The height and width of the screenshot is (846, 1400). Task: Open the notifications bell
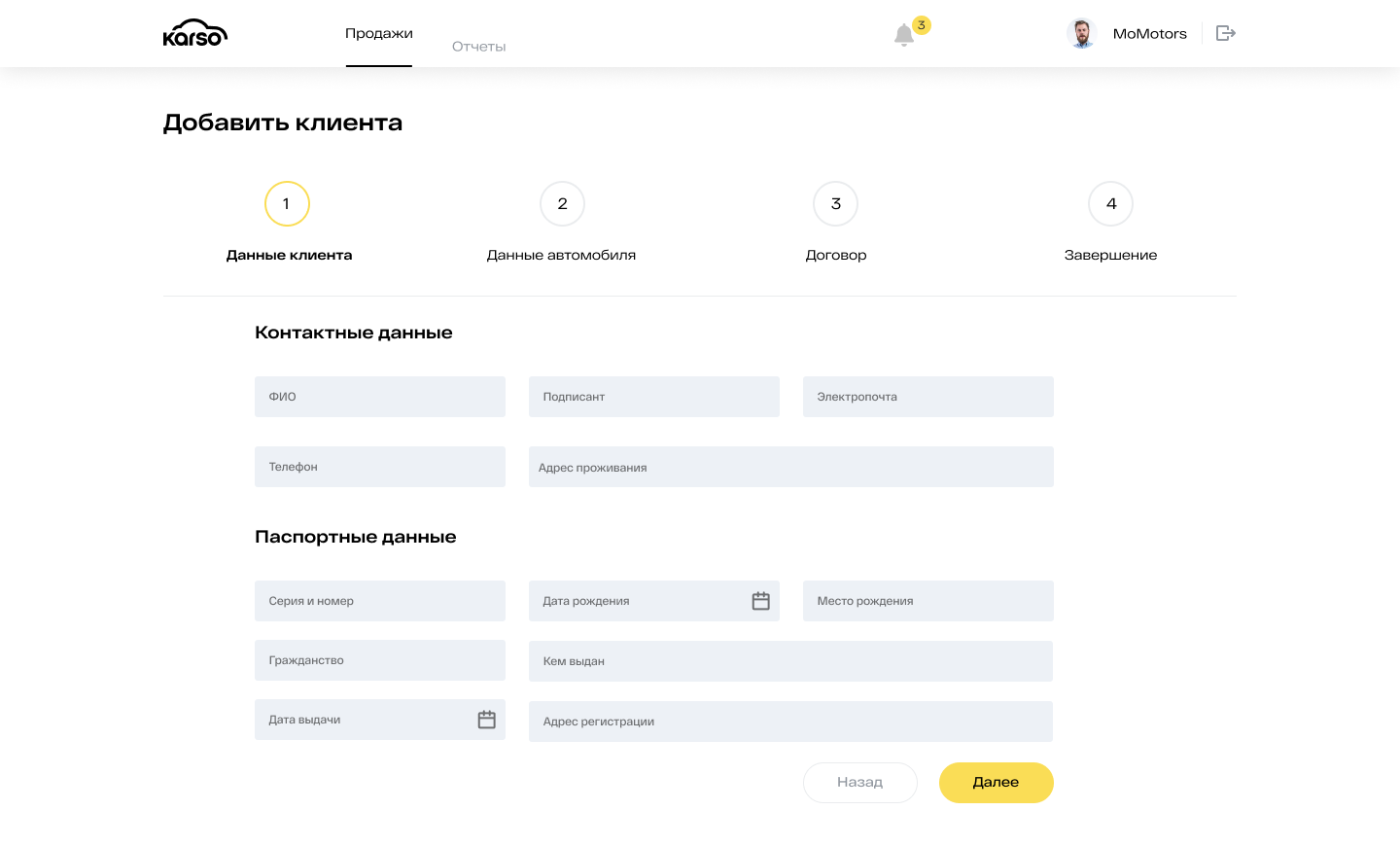click(904, 35)
